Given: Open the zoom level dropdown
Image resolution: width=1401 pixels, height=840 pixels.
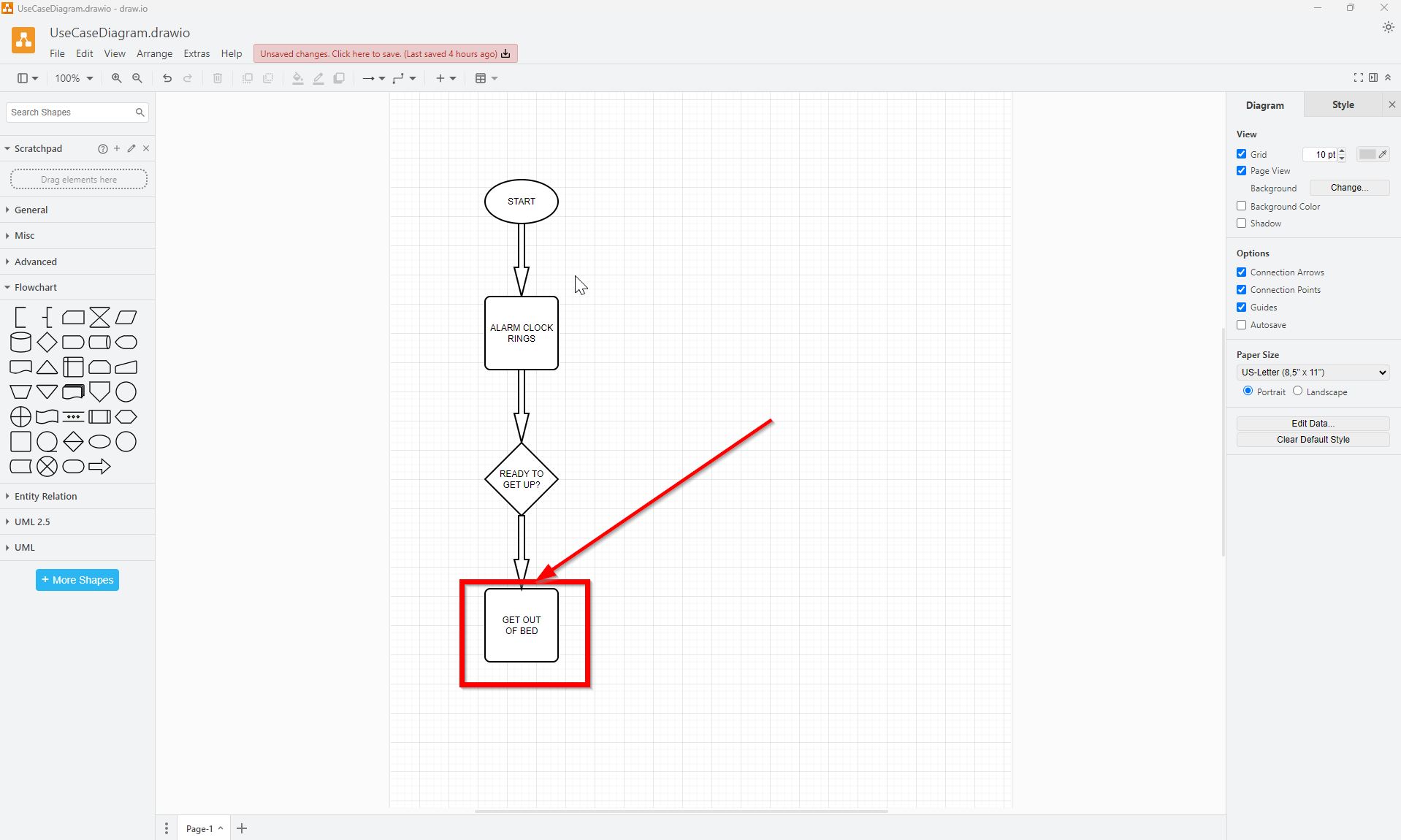Looking at the screenshot, I should 73,78.
